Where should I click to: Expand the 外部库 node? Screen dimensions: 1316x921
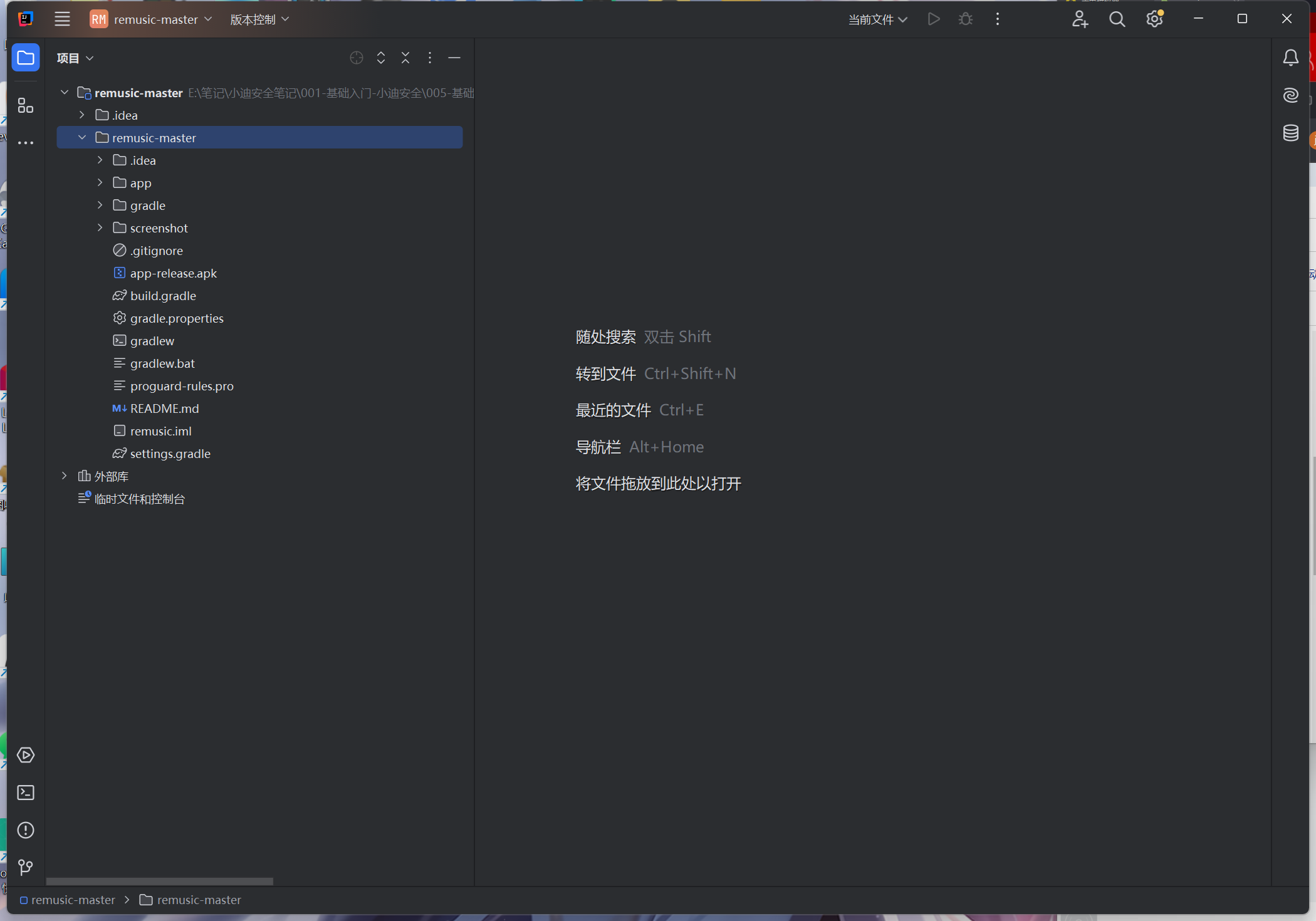[x=64, y=476]
